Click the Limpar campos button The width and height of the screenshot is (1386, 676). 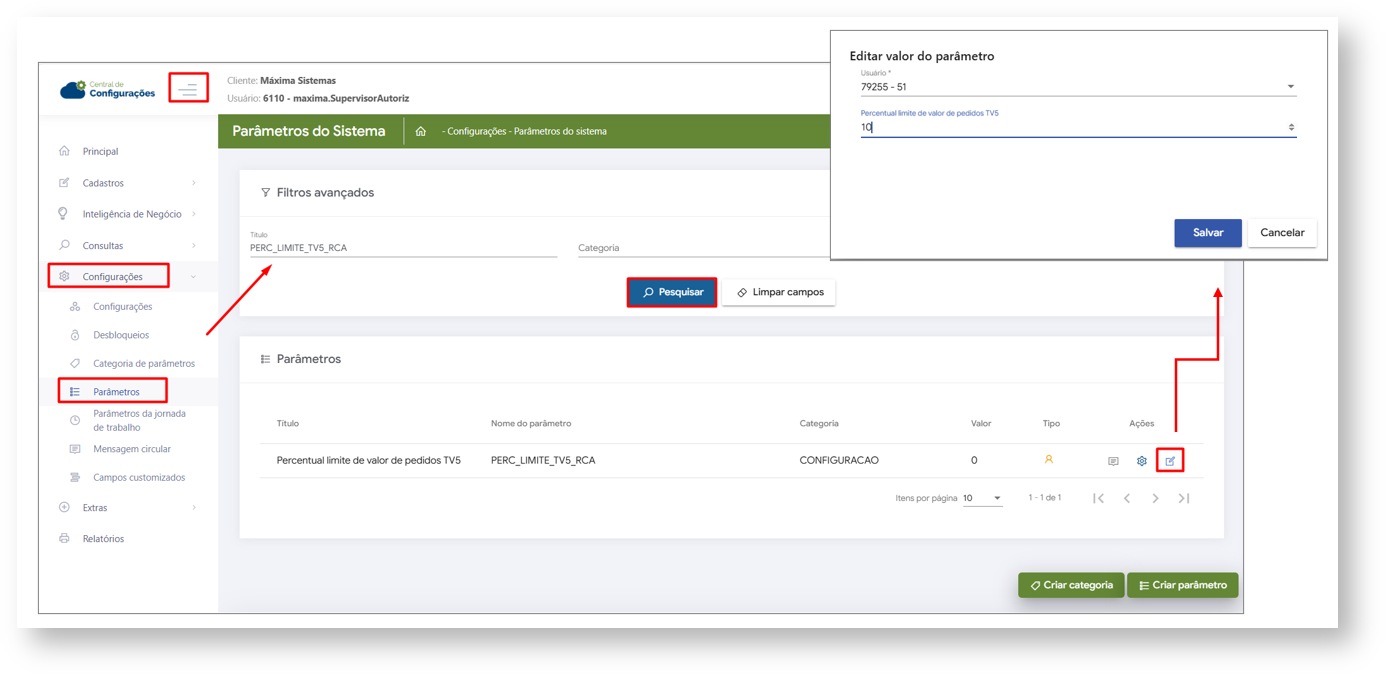pyautogui.click(x=779, y=292)
